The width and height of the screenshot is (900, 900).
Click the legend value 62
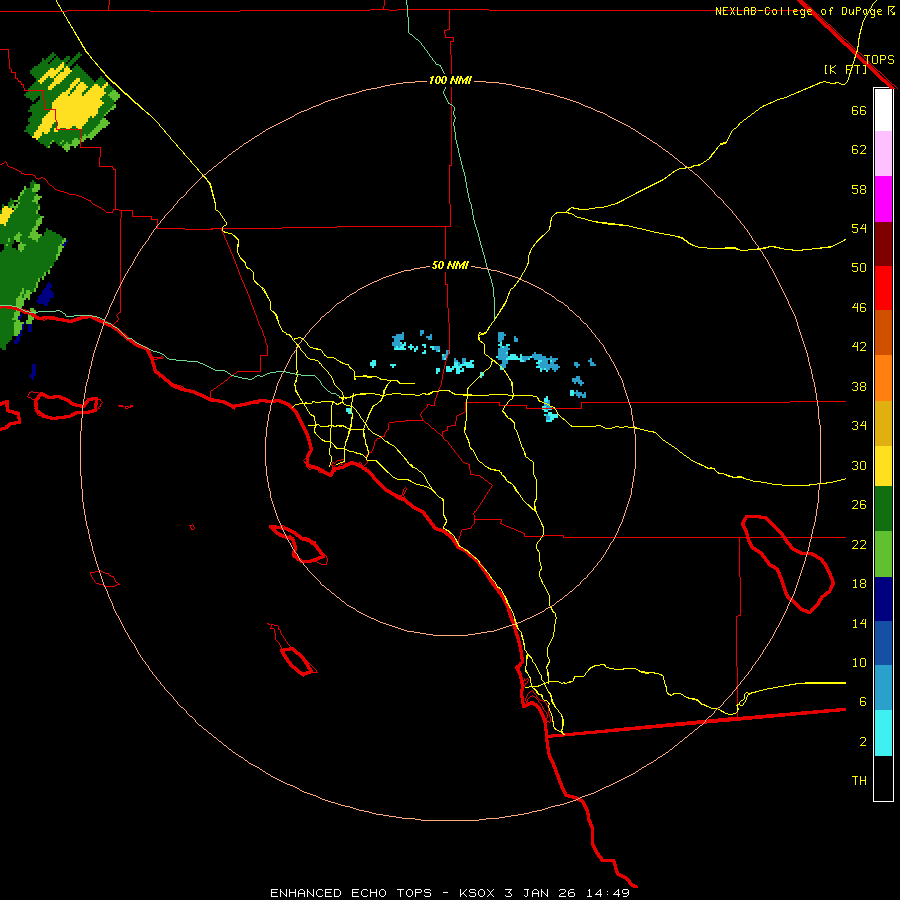(859, 150)
